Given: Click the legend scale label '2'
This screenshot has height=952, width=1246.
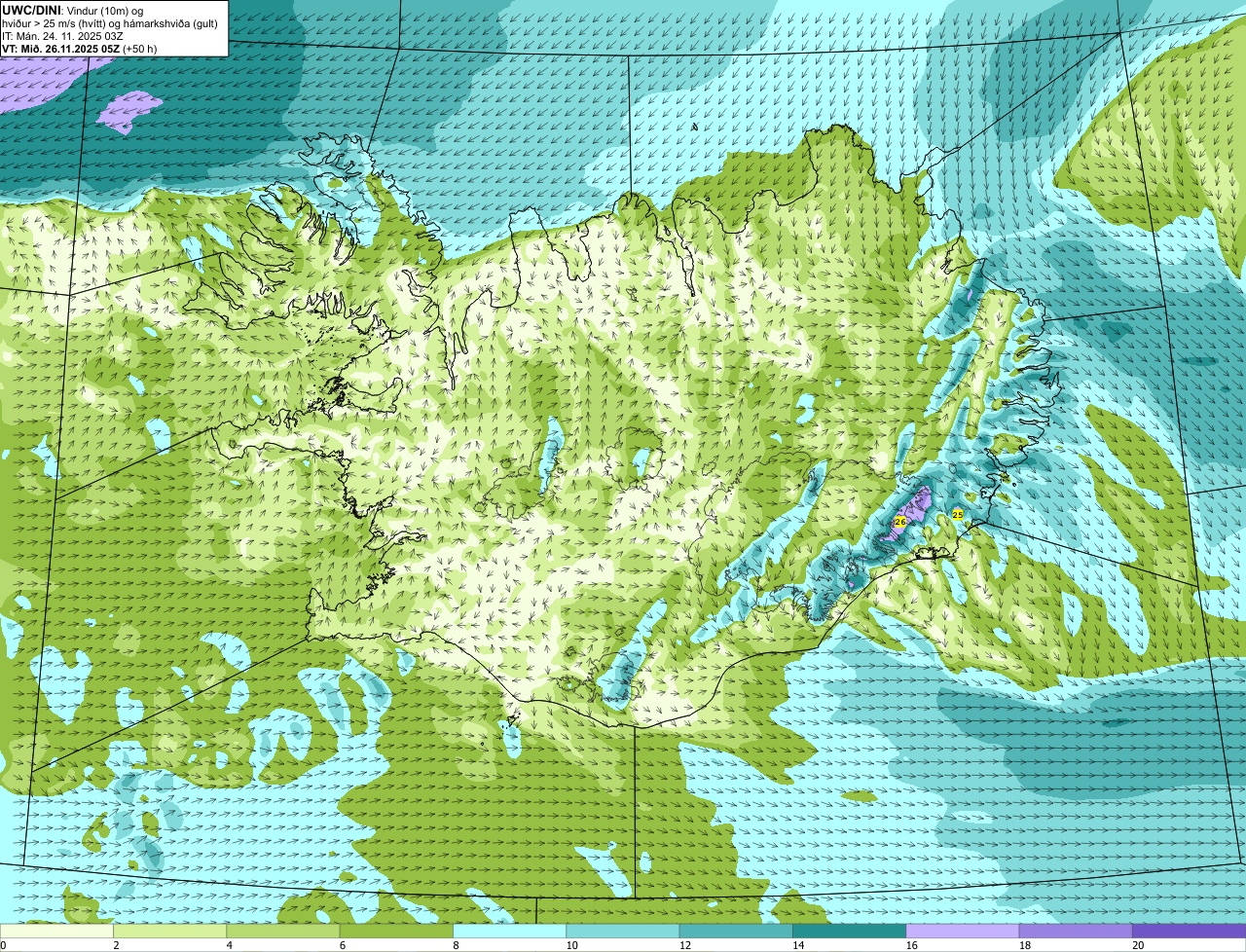Looking at the screenshot, I should pos(116,945).
